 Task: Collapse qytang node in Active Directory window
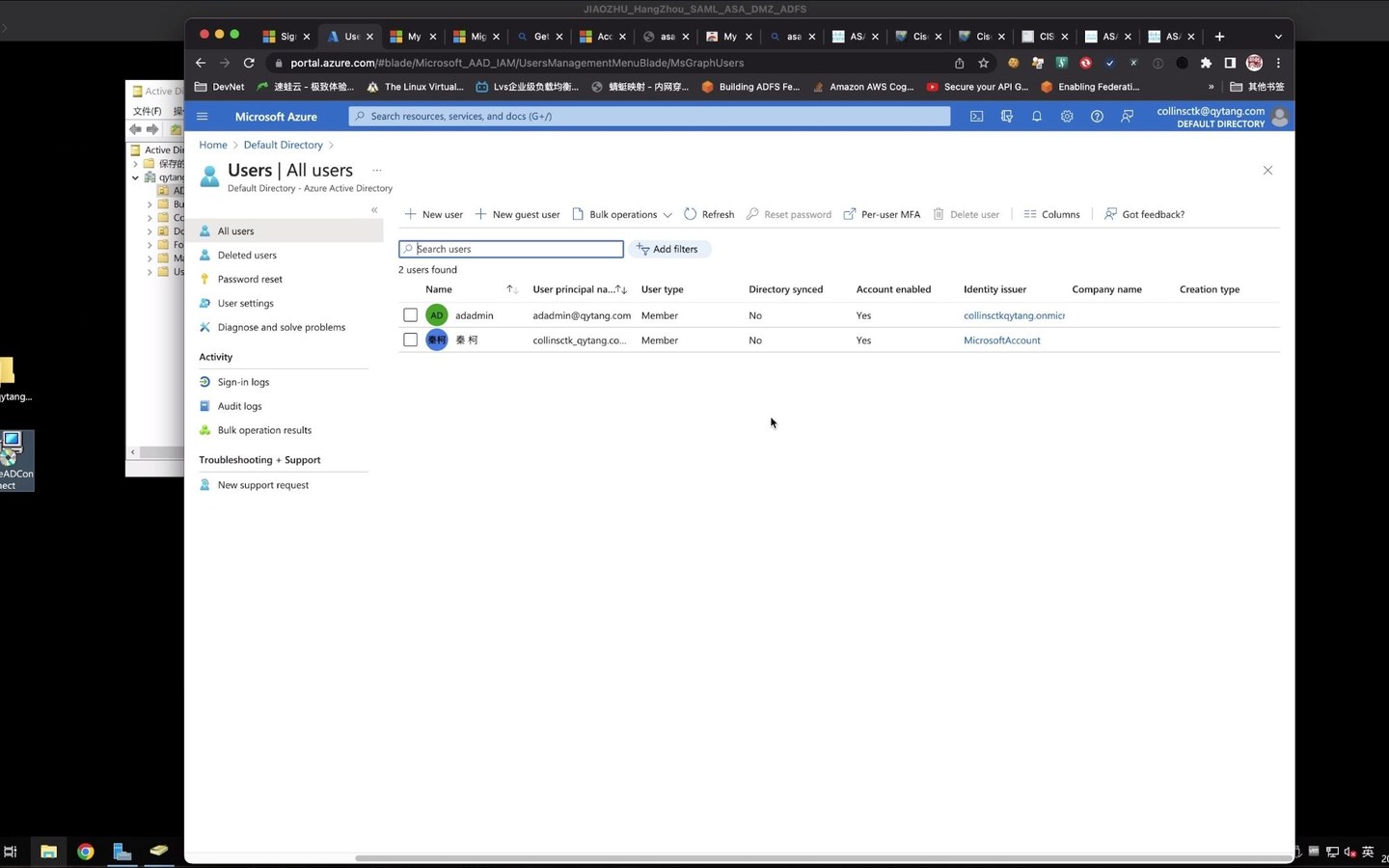(136, 177)
